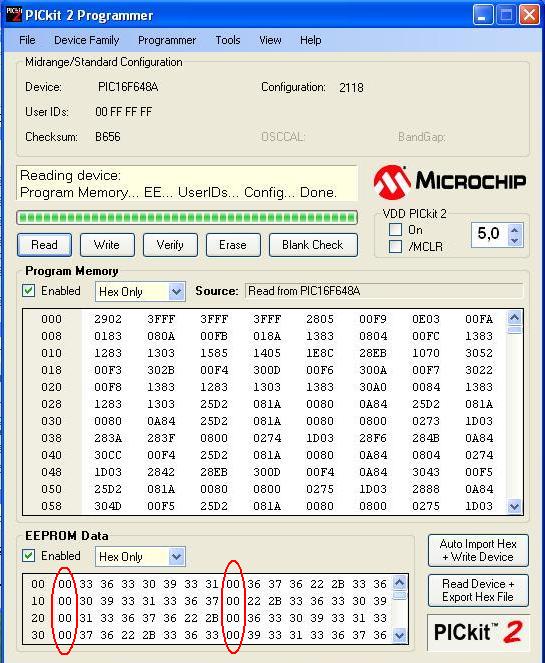The height and width of the screenshot is (663, 545).
Task: Uncheck EEPROM Data Enabled checkbox
Action: pyautogui.click(x=29, y=556)
